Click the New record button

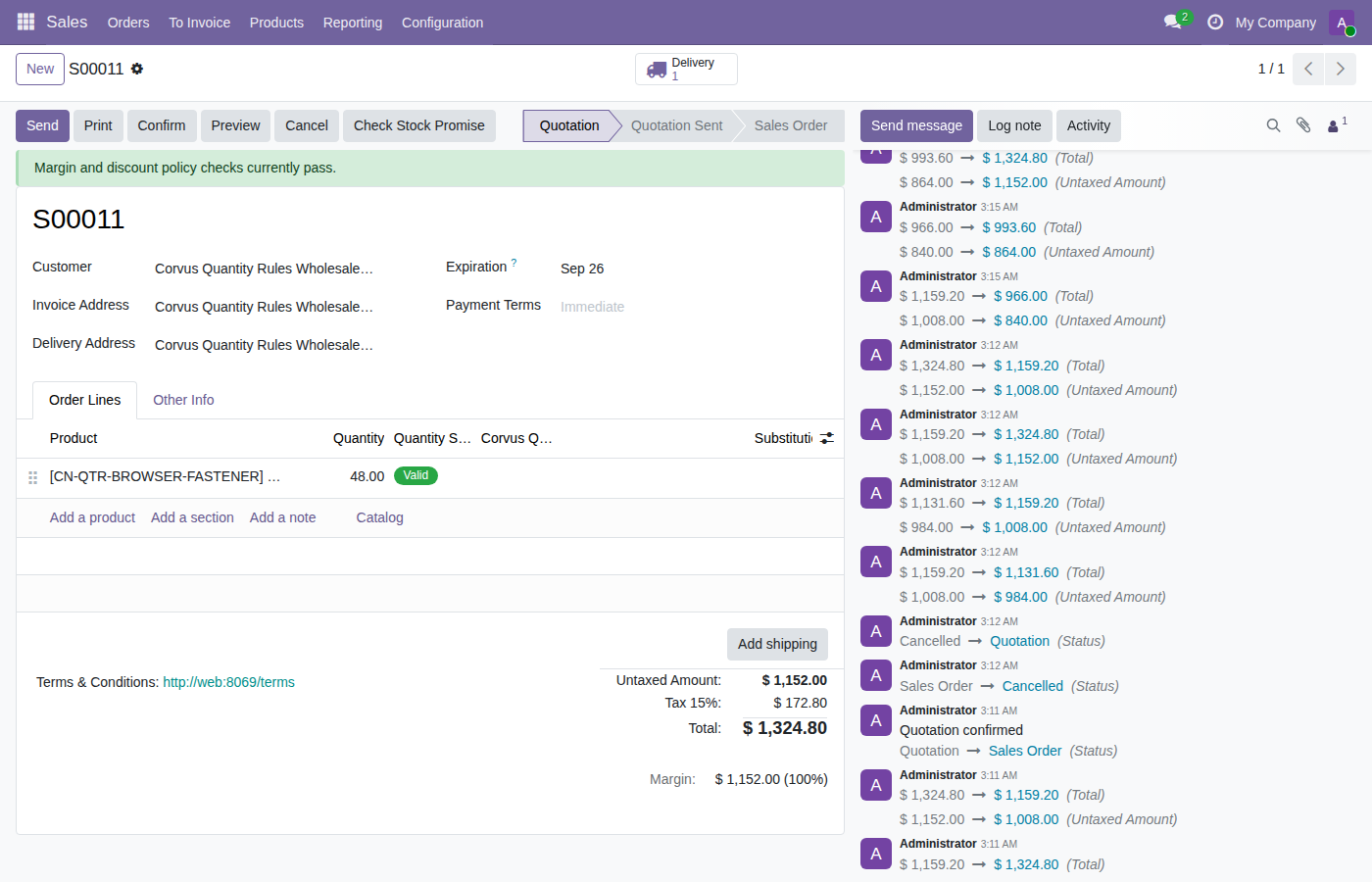click(x=40, y=69)
